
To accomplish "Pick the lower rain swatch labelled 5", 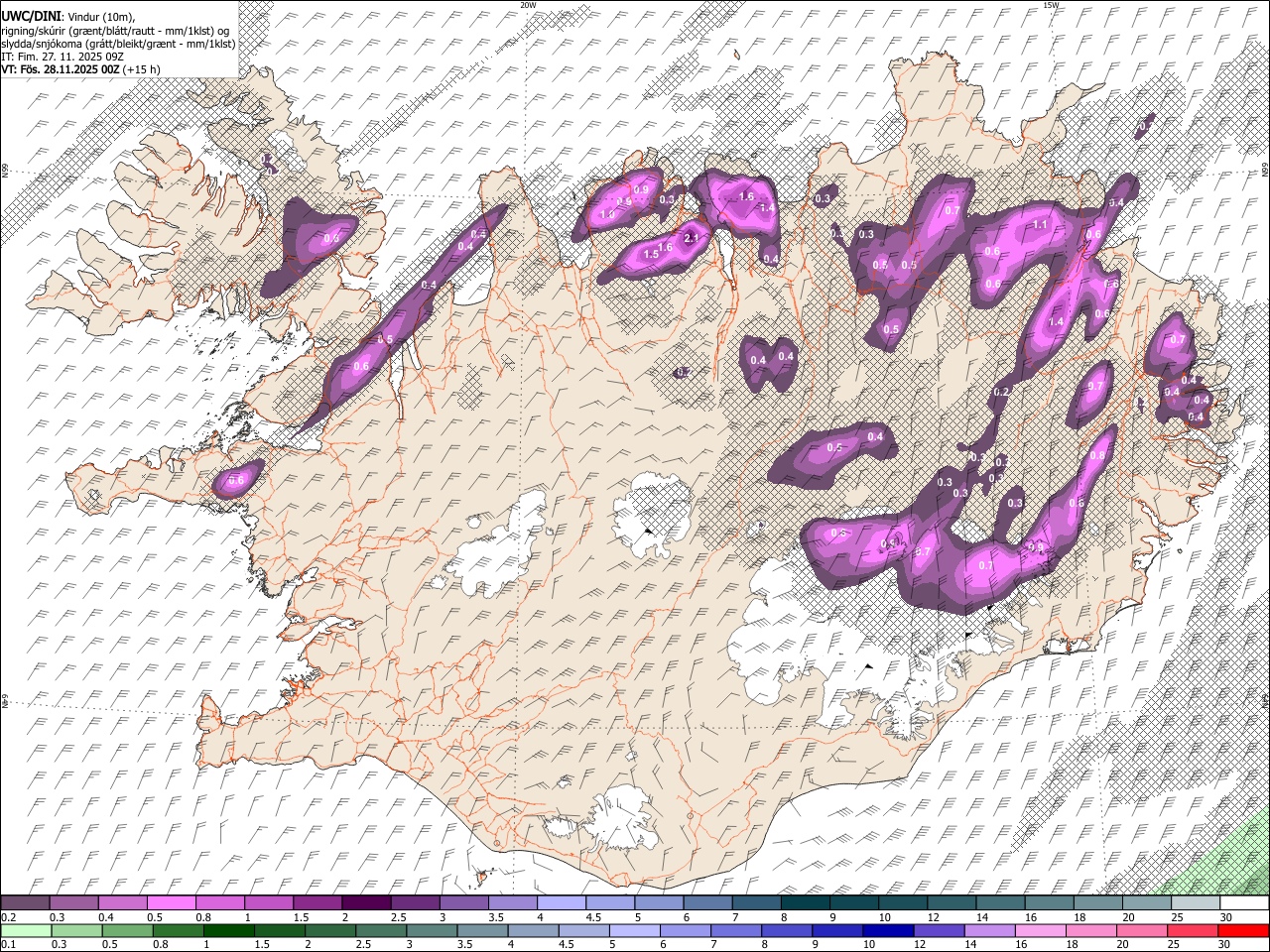I will pyautogui.click(x=635, y=931).
